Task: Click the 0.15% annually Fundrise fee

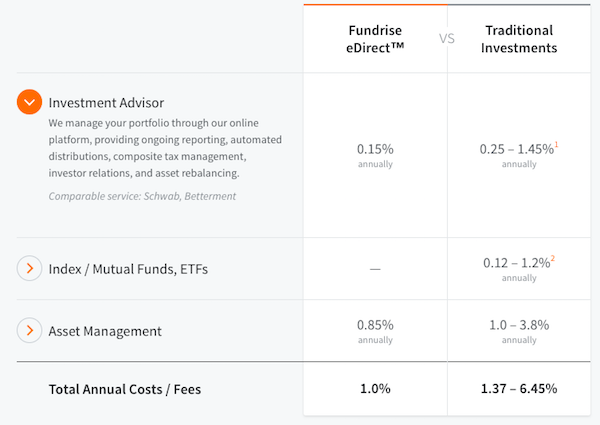Action: (x=375, y=149)
